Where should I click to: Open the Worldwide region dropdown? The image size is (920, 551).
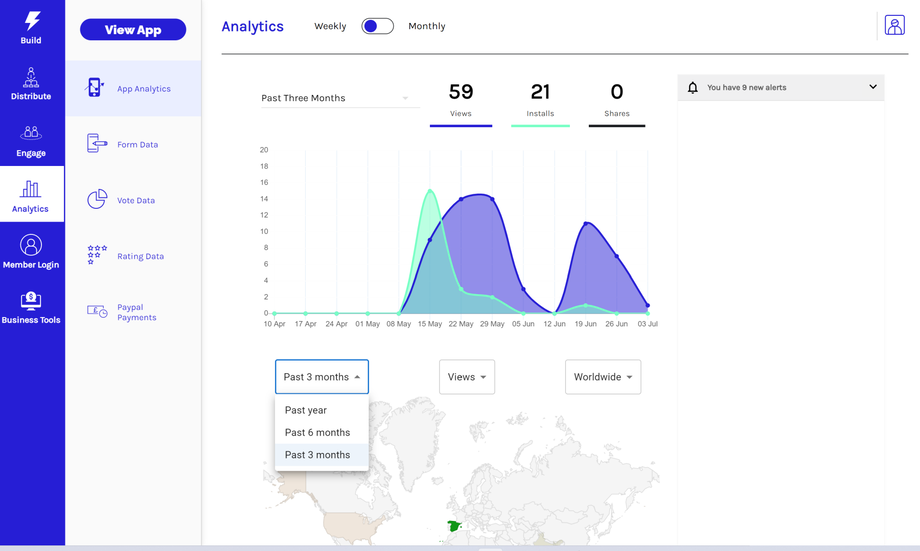603,377
